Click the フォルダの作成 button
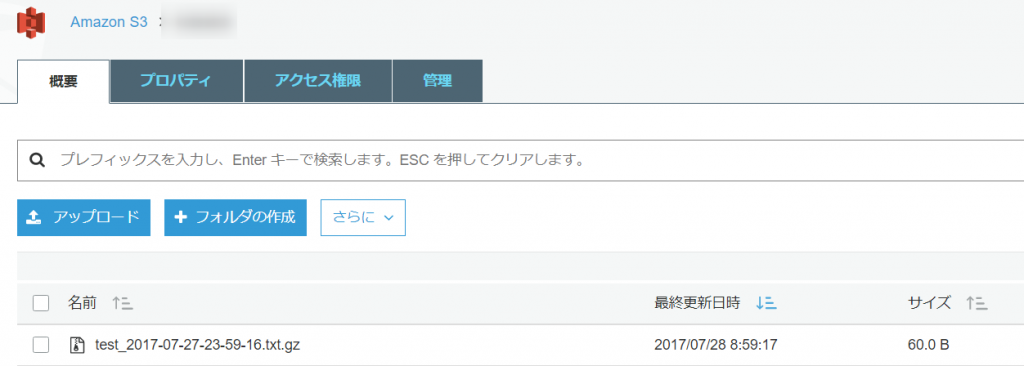The image size is (1024, 366). [235, 218]
